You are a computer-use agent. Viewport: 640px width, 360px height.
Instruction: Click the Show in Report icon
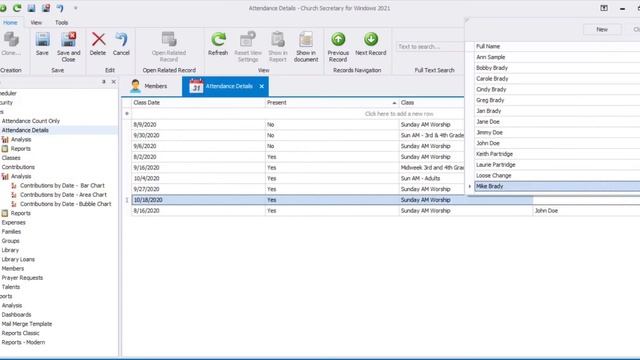click(x=278, y=40)
